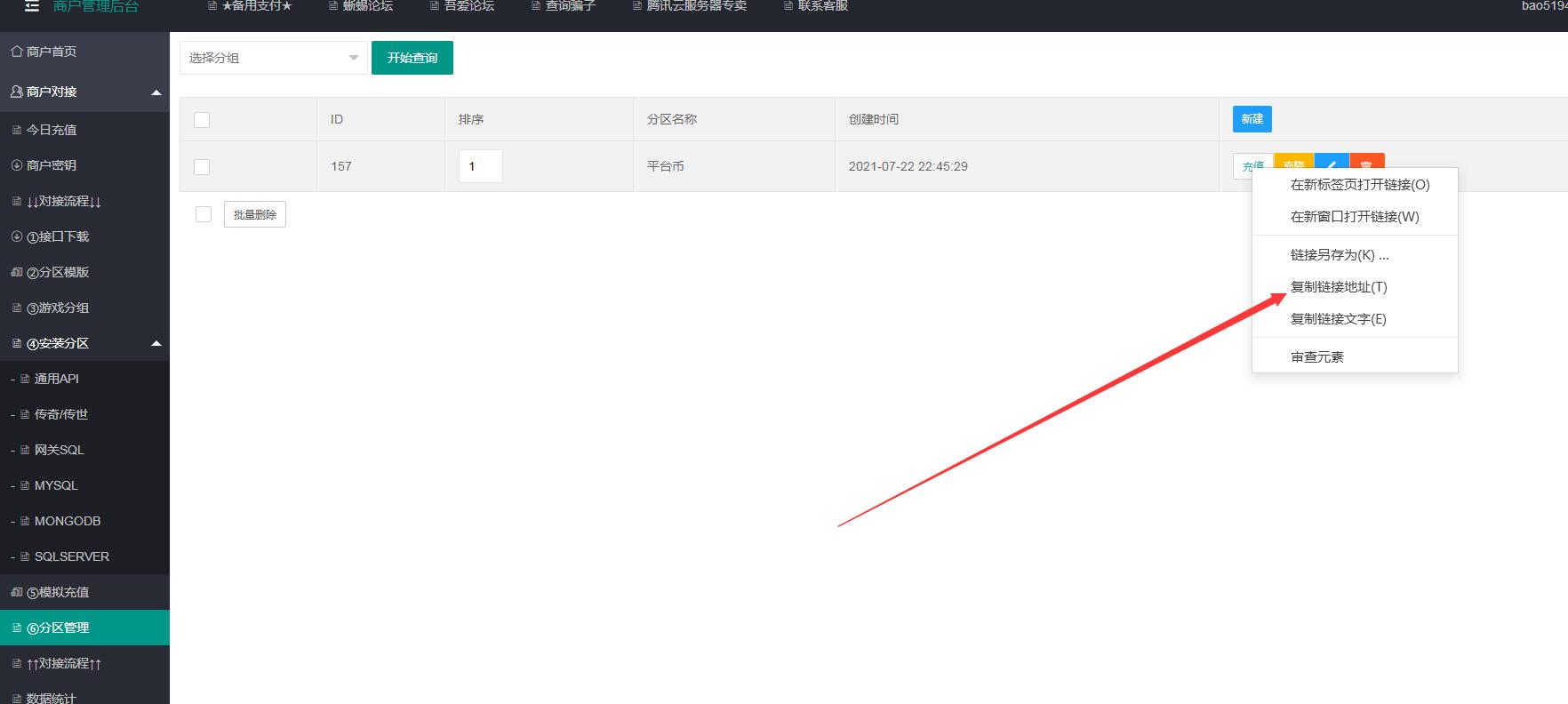Choose 在新标签页打开链接(O) from context menu
Viewport: 1568px width, 704px height.
[1359, 185]
